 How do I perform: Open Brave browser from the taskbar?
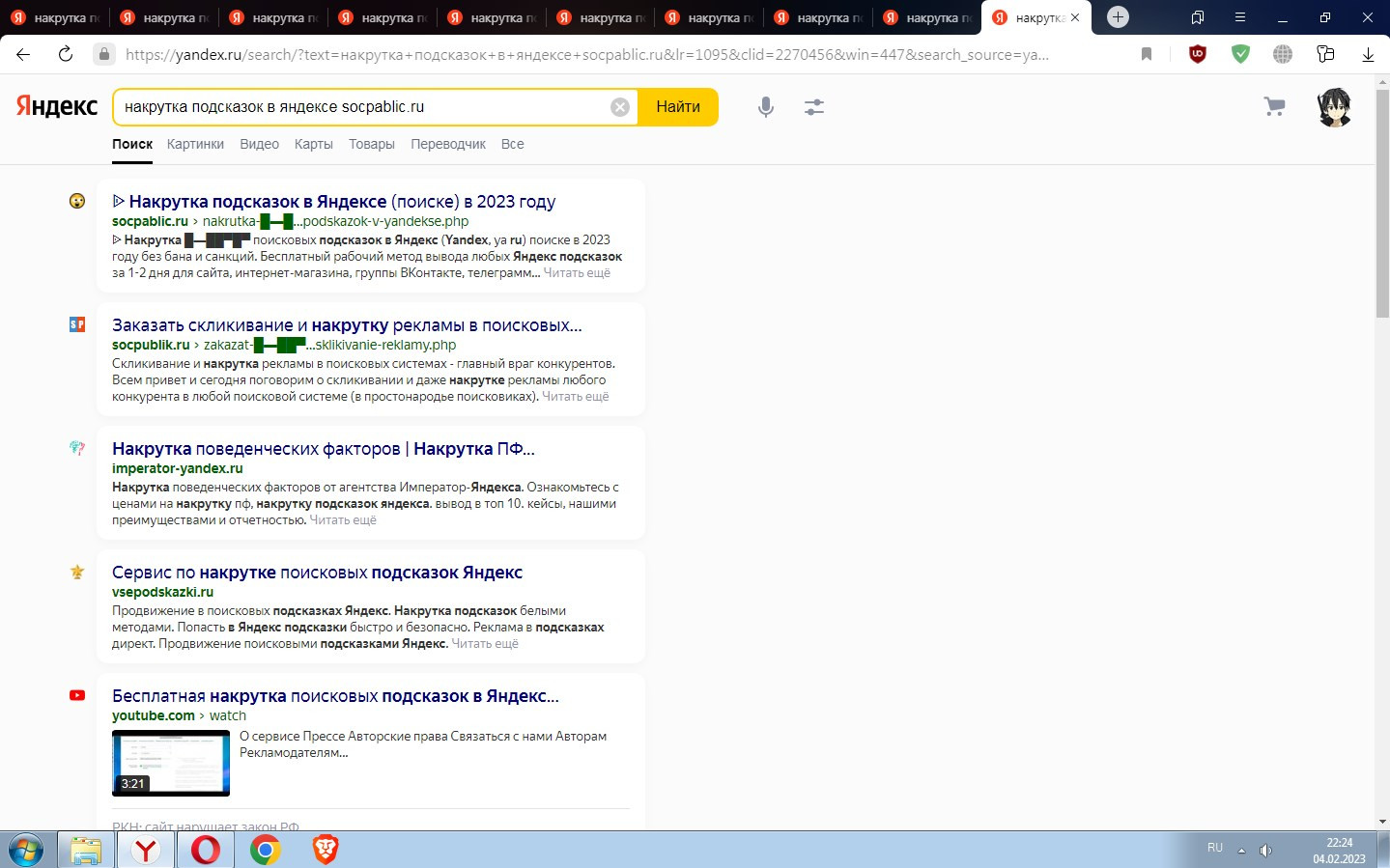pos(326,850)
